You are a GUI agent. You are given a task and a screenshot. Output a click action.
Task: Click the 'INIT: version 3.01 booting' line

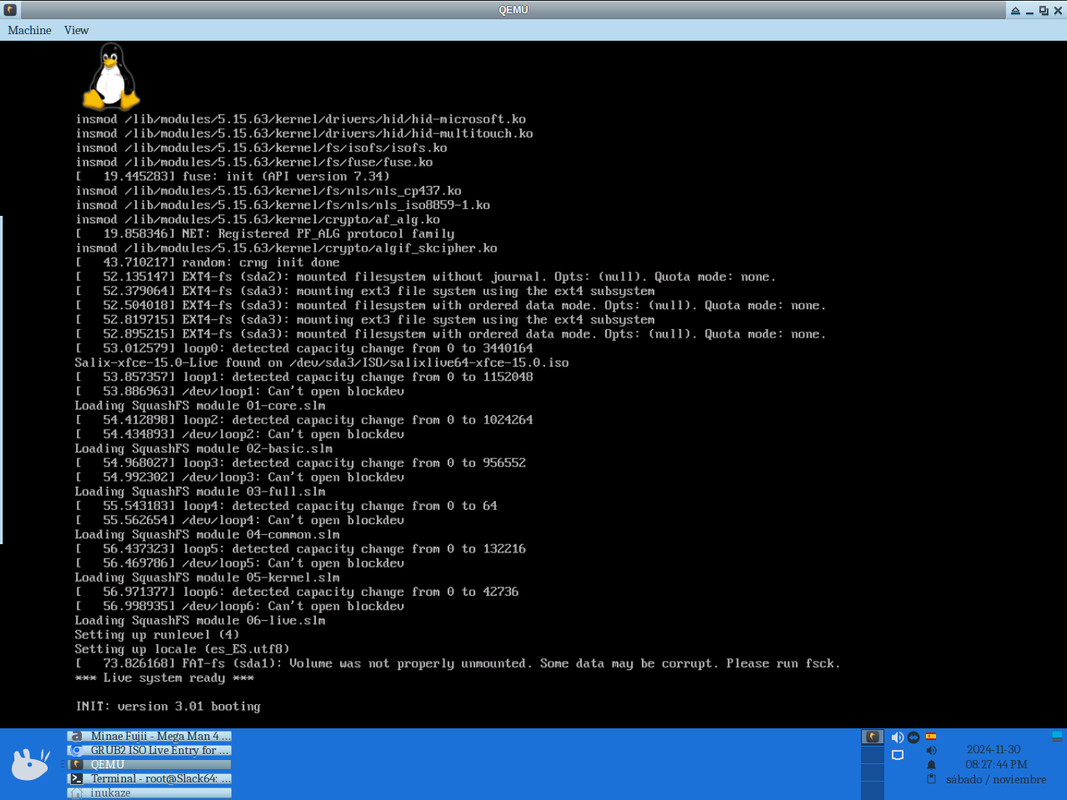point(168,706)
